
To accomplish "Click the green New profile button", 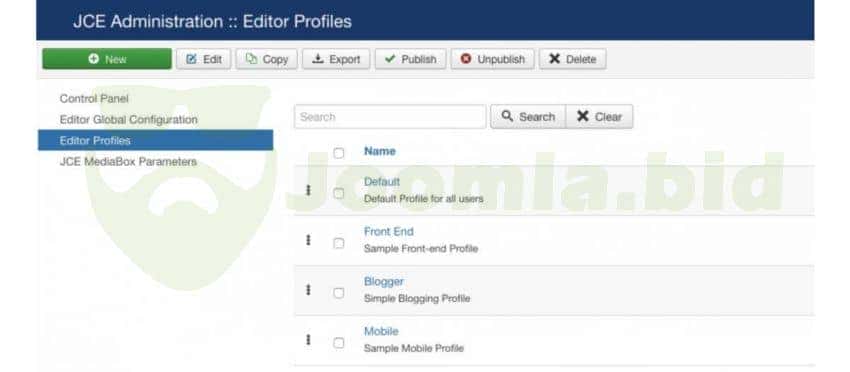I will point(107,59).
